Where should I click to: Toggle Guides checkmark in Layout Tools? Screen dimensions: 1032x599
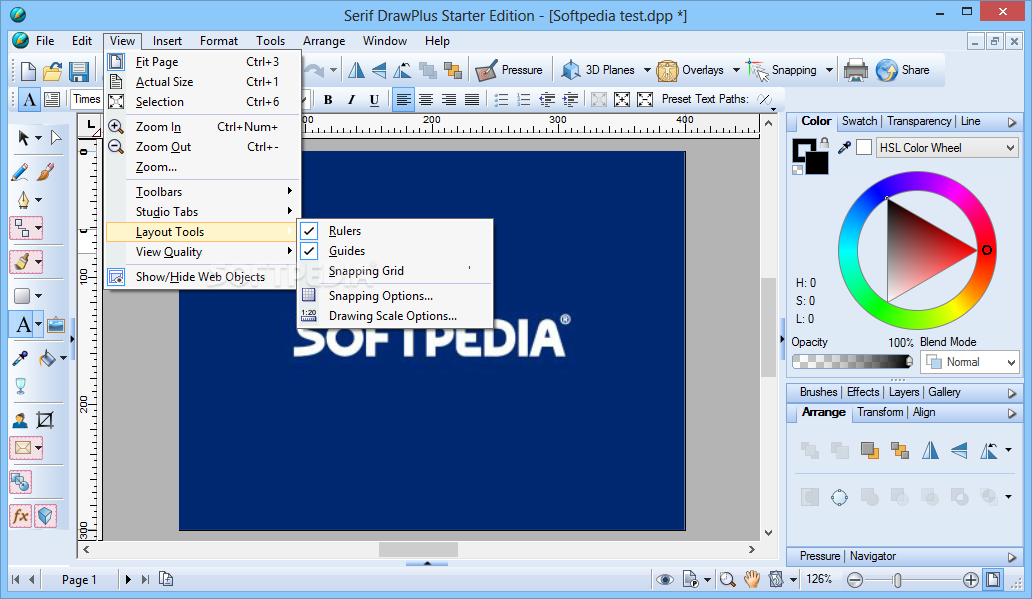pos(309,251)
